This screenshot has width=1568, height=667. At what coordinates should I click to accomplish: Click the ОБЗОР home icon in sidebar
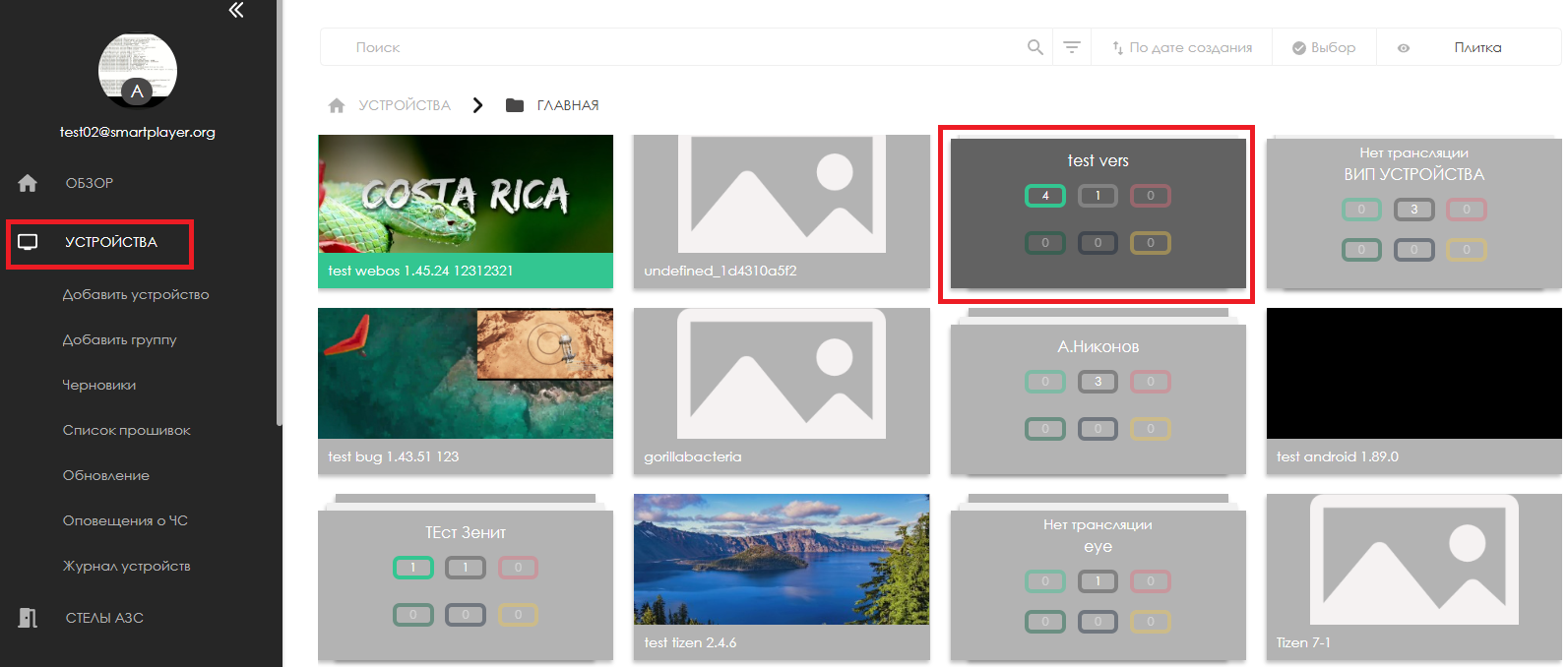coord(28,183)
